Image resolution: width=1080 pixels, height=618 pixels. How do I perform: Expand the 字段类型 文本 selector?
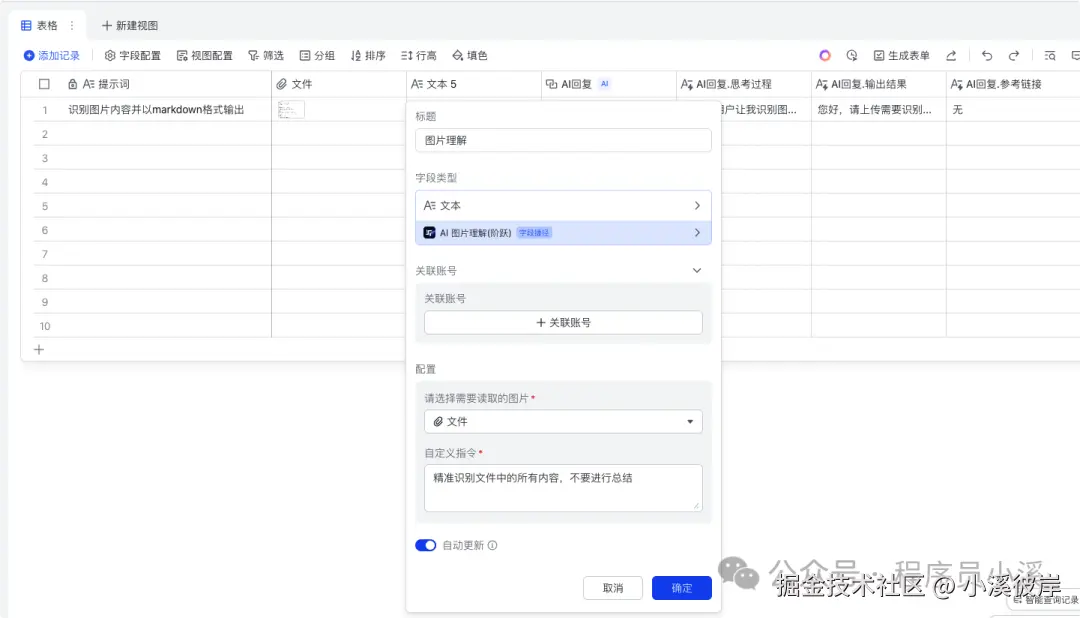pos(563,204)
